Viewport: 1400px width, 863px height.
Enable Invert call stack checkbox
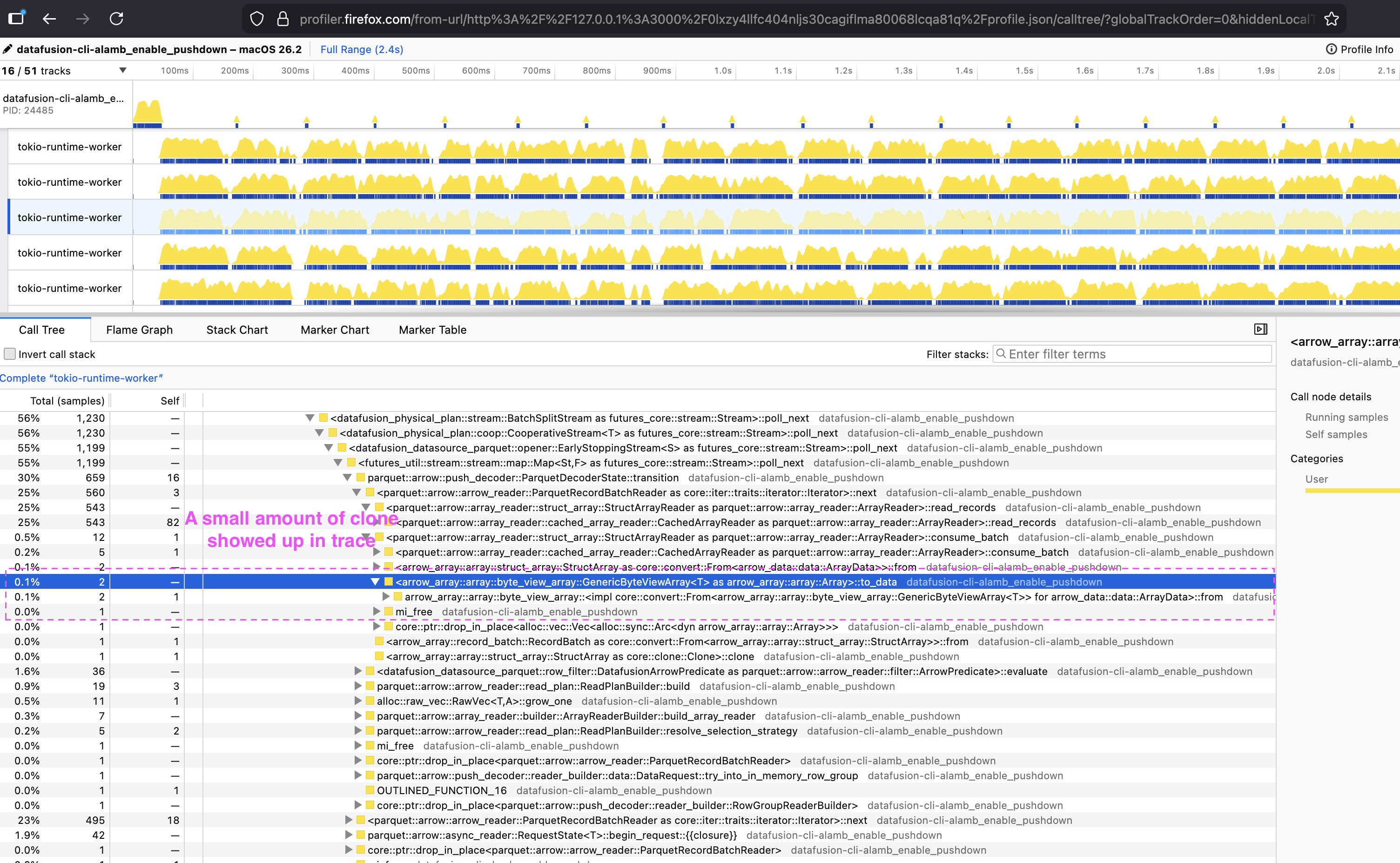tap(10, 354)
